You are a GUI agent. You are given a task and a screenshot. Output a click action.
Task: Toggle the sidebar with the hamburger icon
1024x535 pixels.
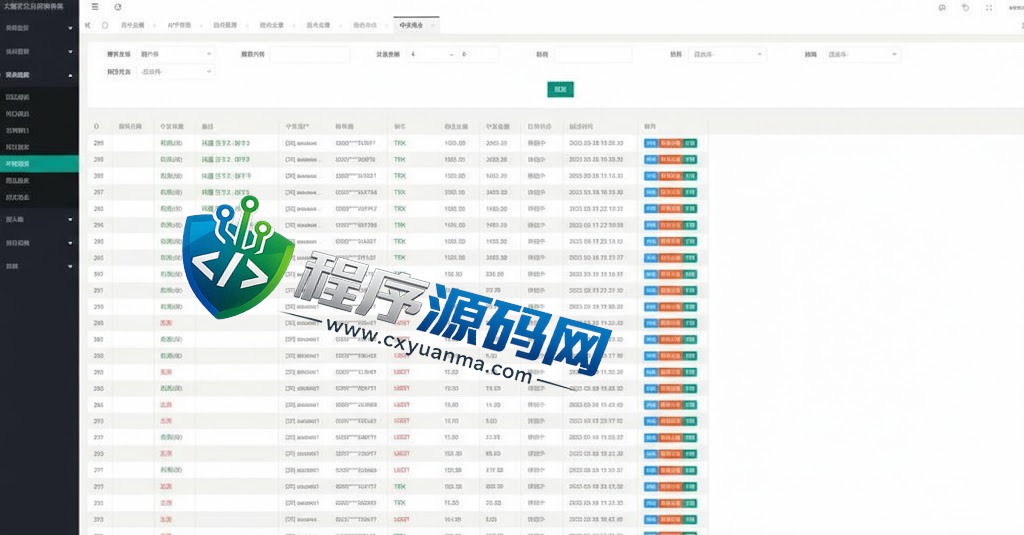tap(95, 7)
